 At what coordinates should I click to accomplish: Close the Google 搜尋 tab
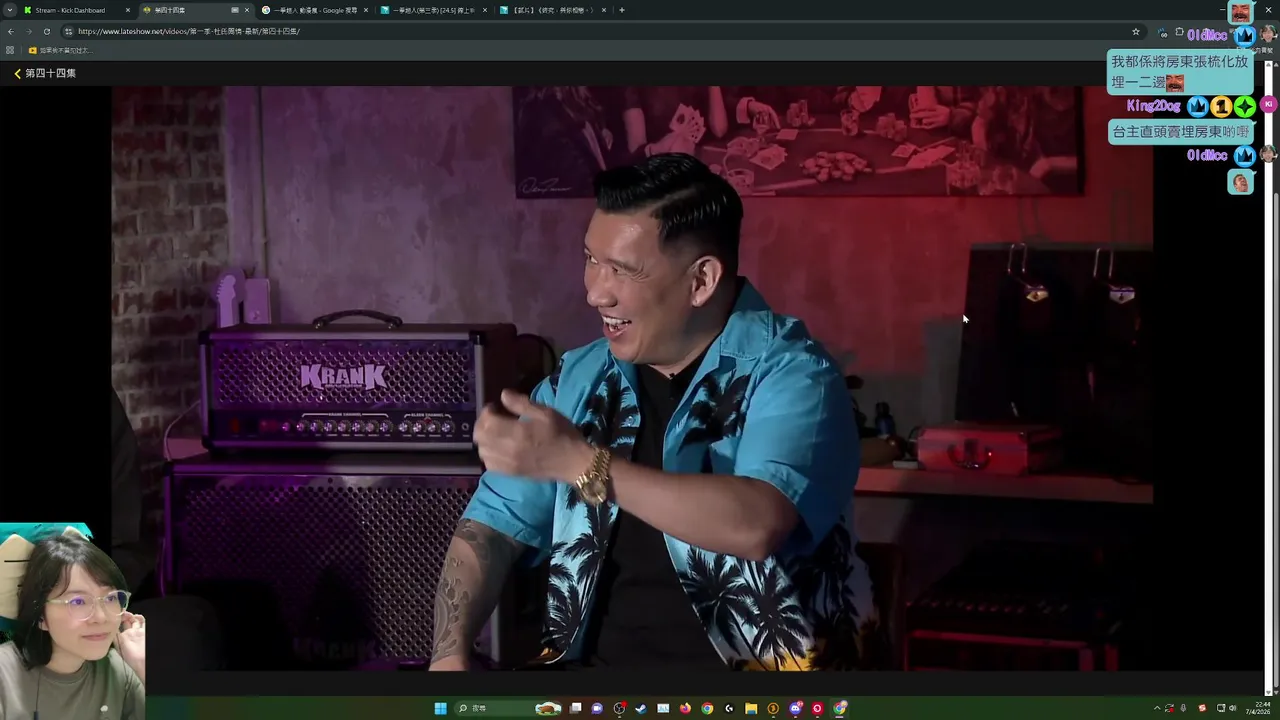366,10
